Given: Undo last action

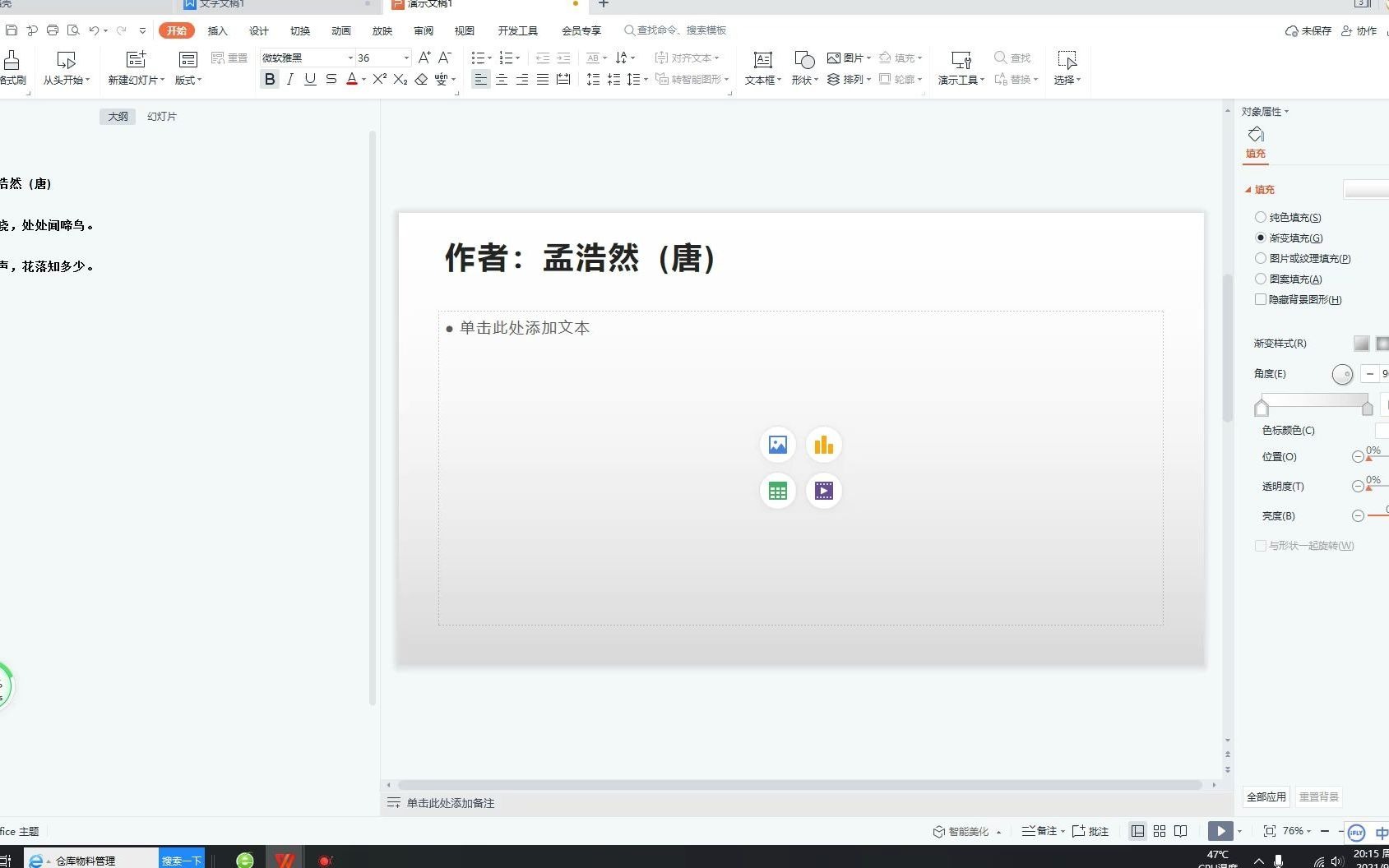Looking at the screenshot, I should [x=95, y=30].
